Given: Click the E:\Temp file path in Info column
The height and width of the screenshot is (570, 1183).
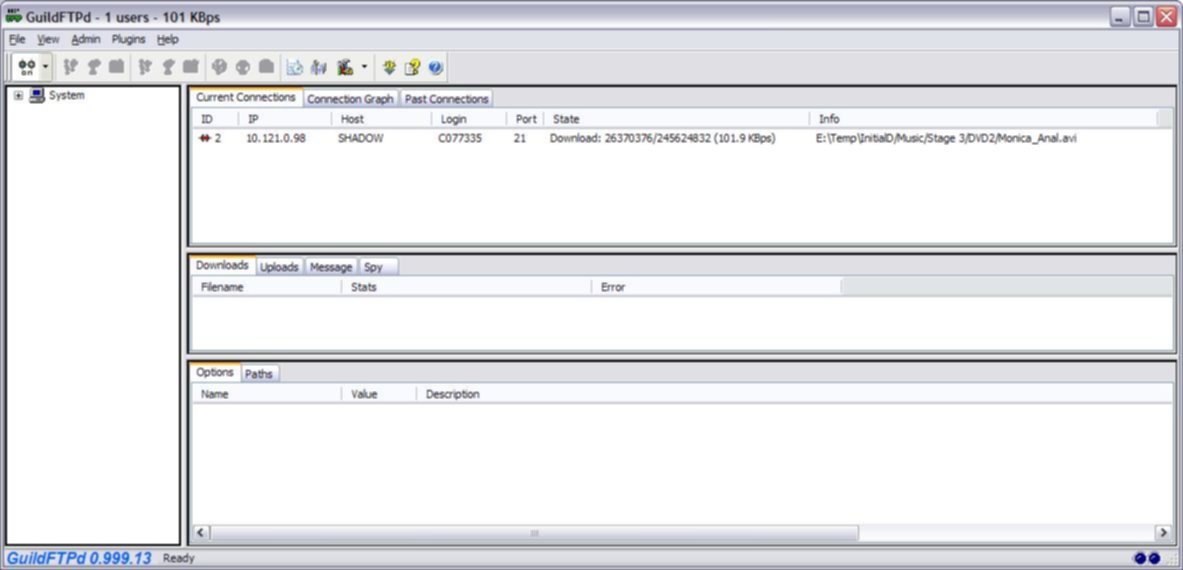Looking at the screenshot, I should click(x=946, y=139).
